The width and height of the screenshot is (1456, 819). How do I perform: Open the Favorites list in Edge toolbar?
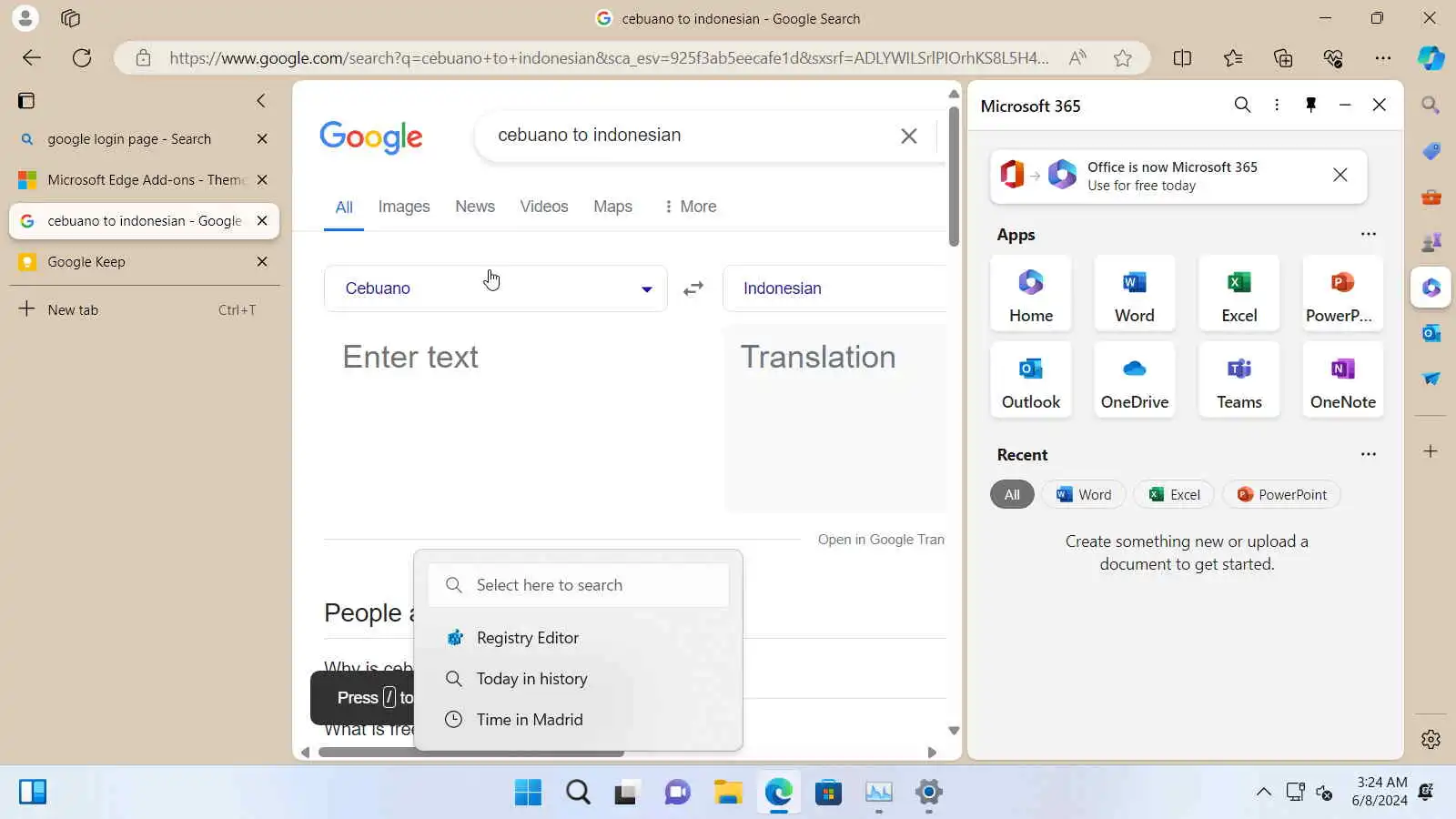(1233, 58)
